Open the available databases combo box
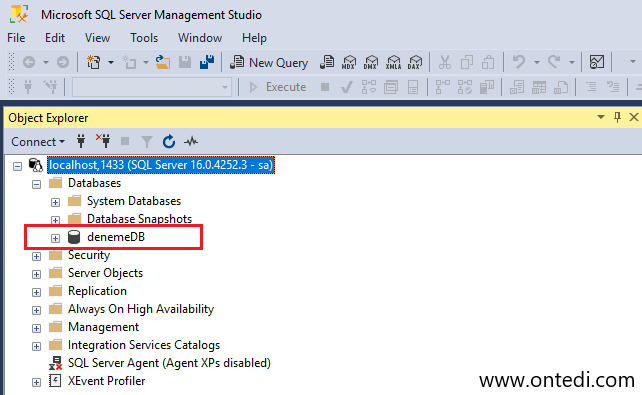Image resolution: width=642 pixels, height=395 pixels. (151, 87)
